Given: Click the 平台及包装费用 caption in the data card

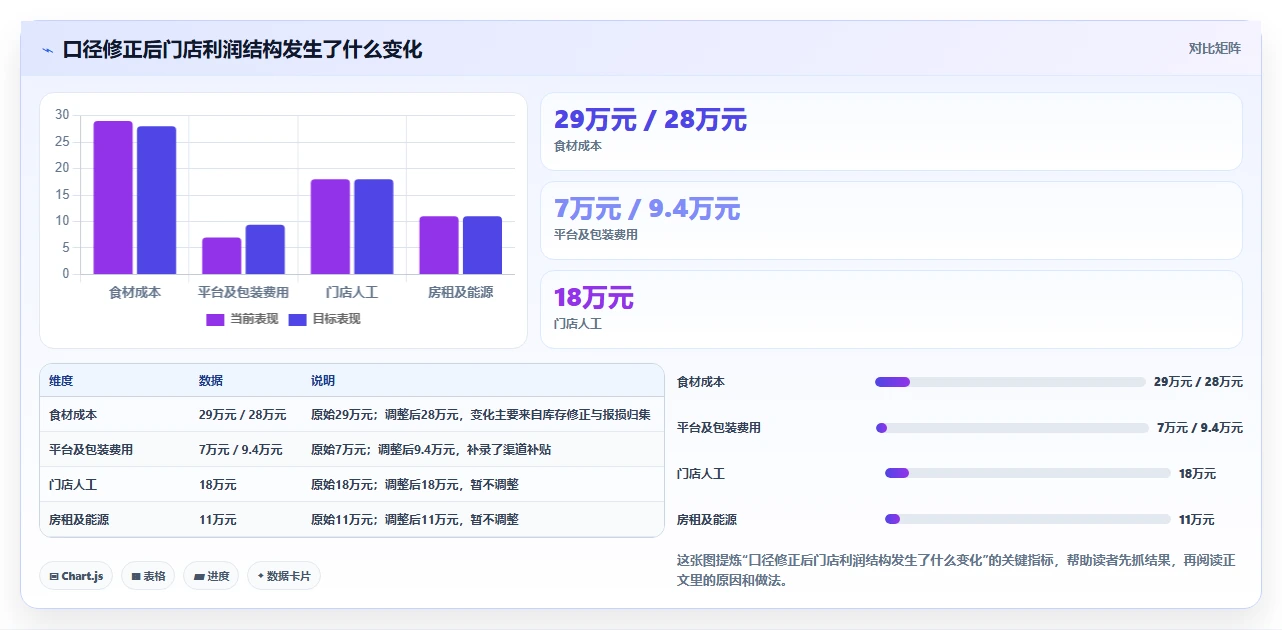Looking at the screenshot, I should click(596, 235).
